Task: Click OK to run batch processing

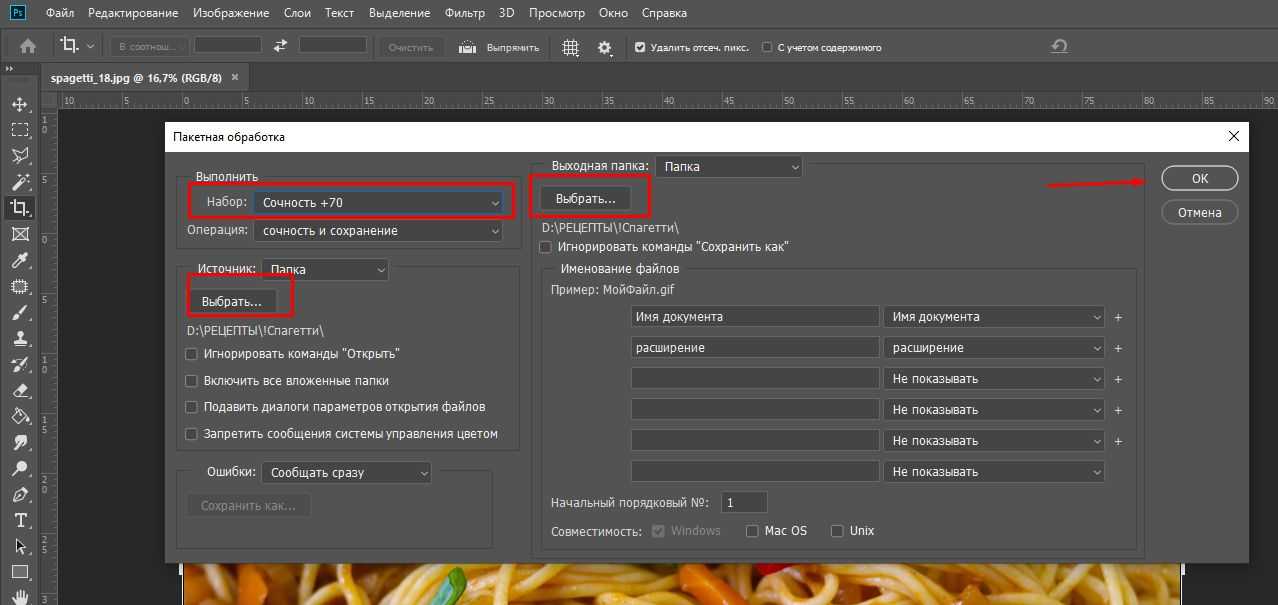Action: pyautogui.click(x=1199, y=178)
